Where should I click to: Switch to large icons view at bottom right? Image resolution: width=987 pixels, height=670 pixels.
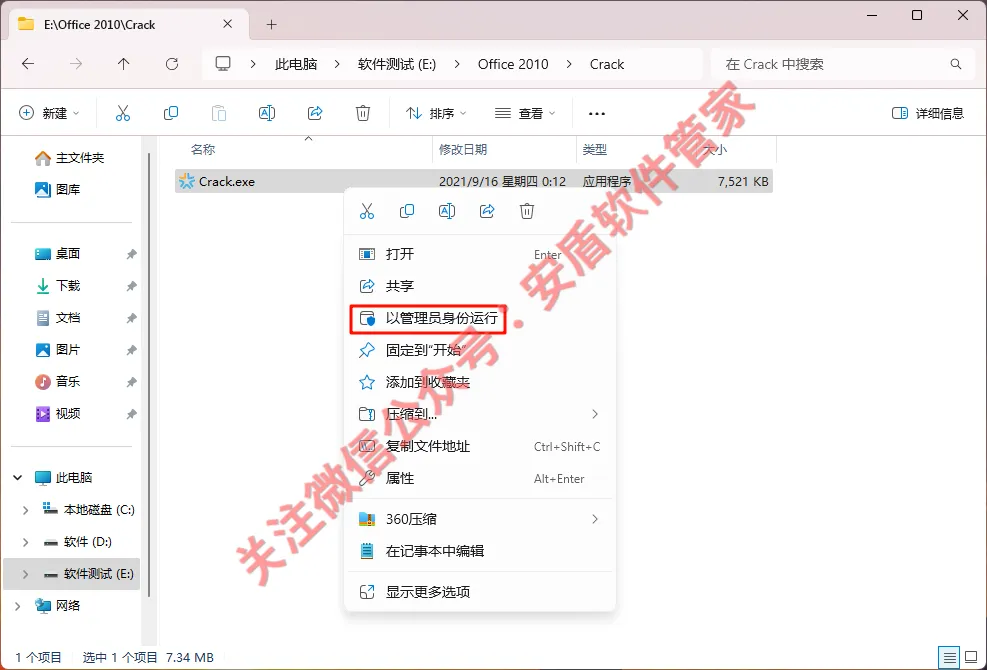(x=971, y=657)
